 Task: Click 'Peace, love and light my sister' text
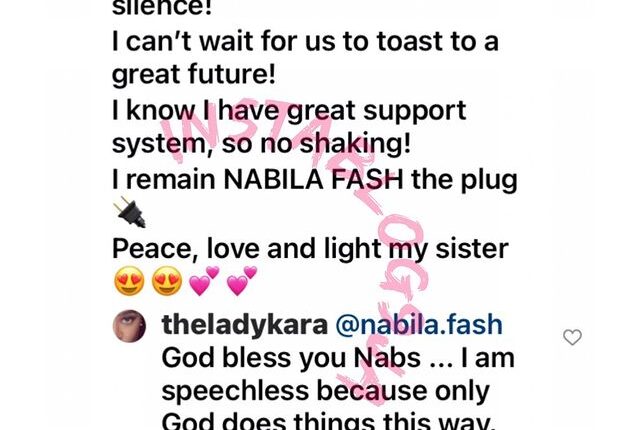click(310, 248)
